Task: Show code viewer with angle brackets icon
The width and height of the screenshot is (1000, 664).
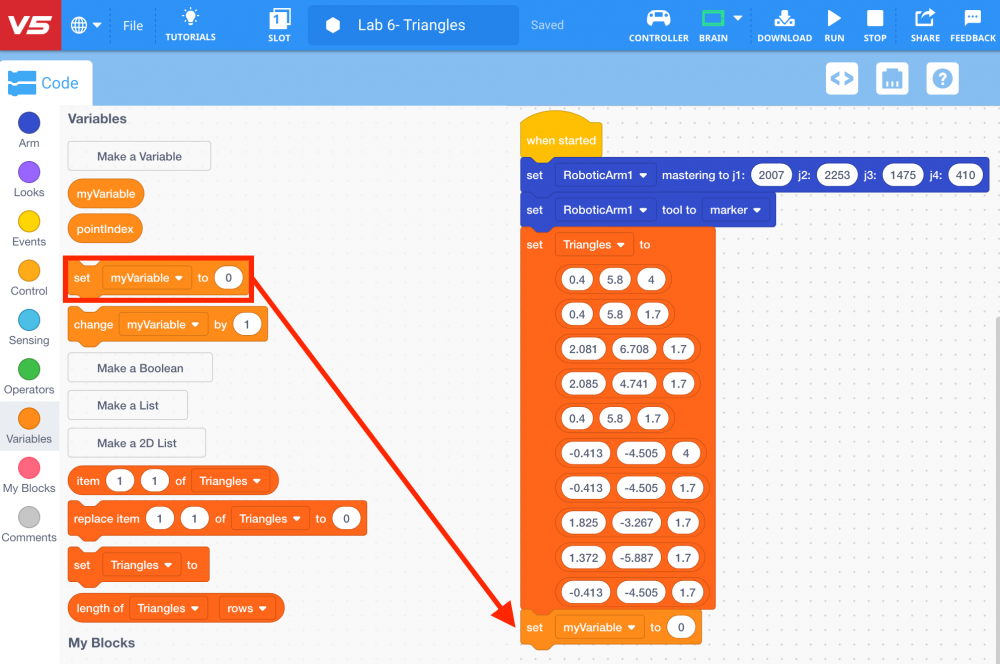Action: point(841,79)
